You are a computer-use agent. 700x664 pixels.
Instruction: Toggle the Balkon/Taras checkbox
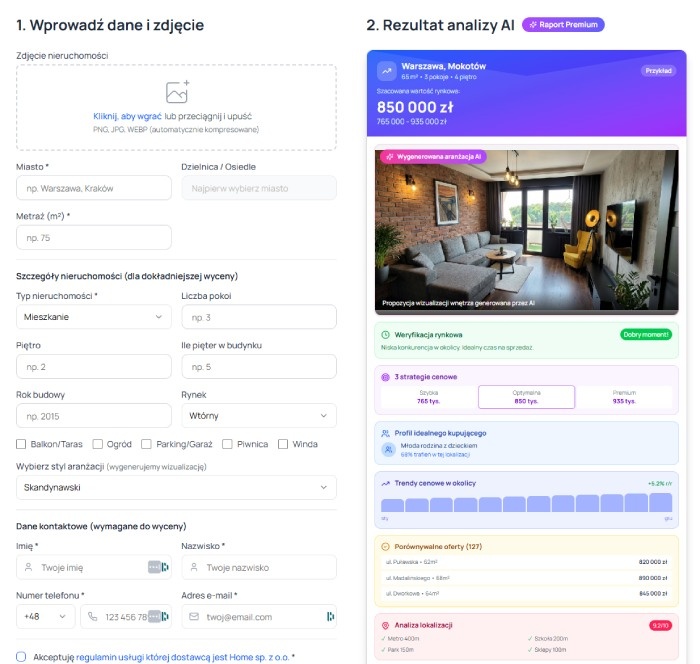pyautogui.click(x=21, y=444)
